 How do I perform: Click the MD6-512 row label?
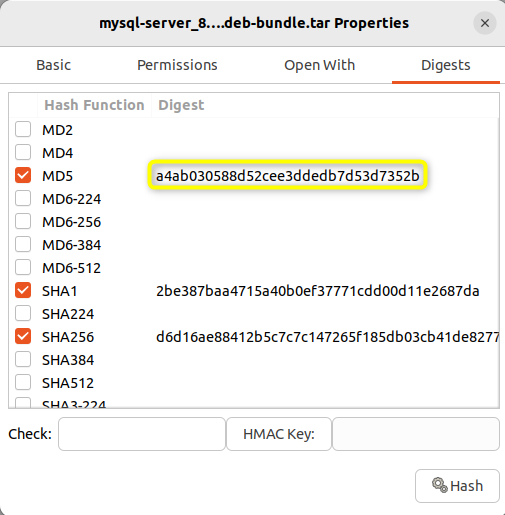pos(71,268)
